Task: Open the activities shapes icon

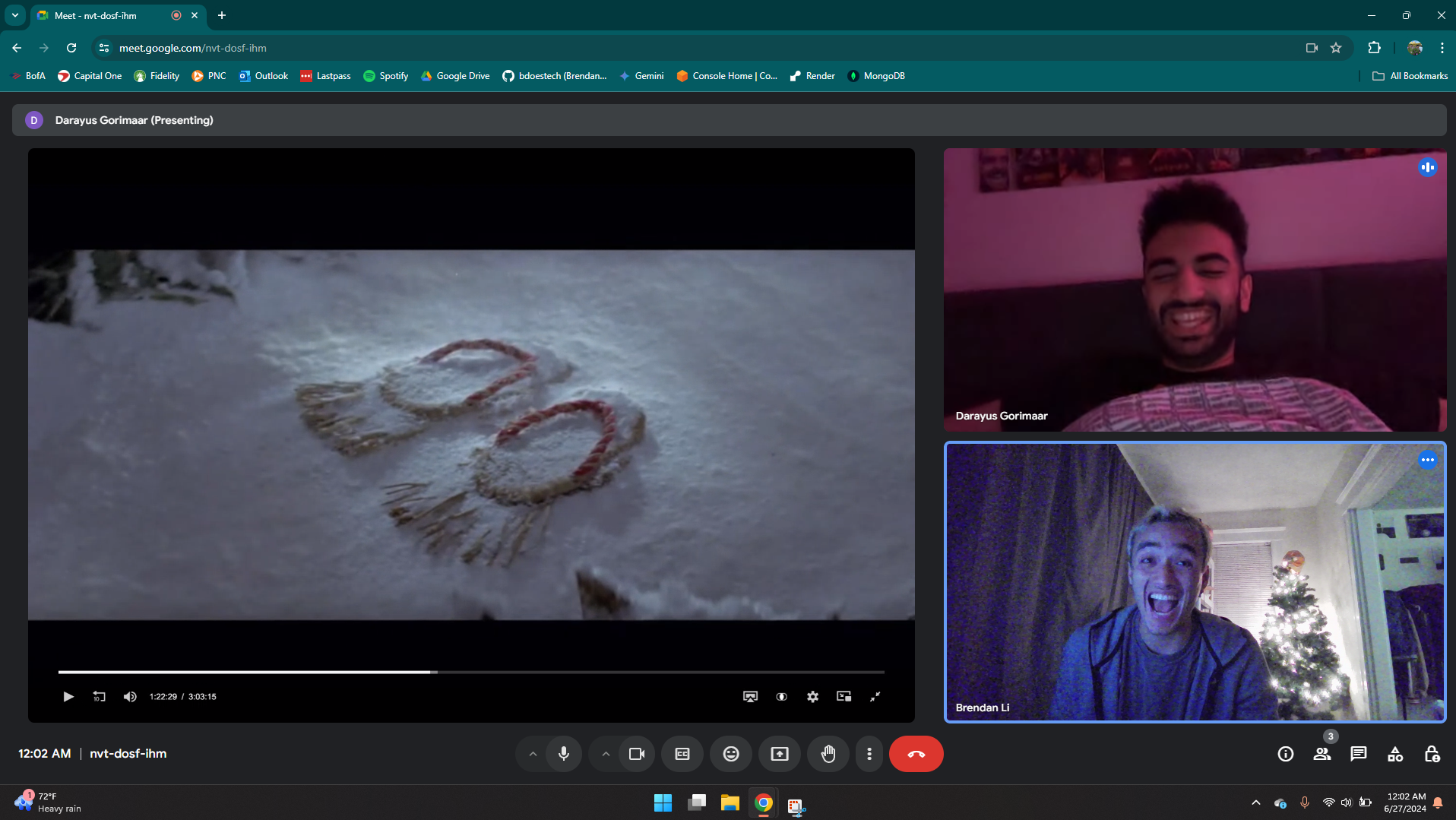Action: (1394, 754)
